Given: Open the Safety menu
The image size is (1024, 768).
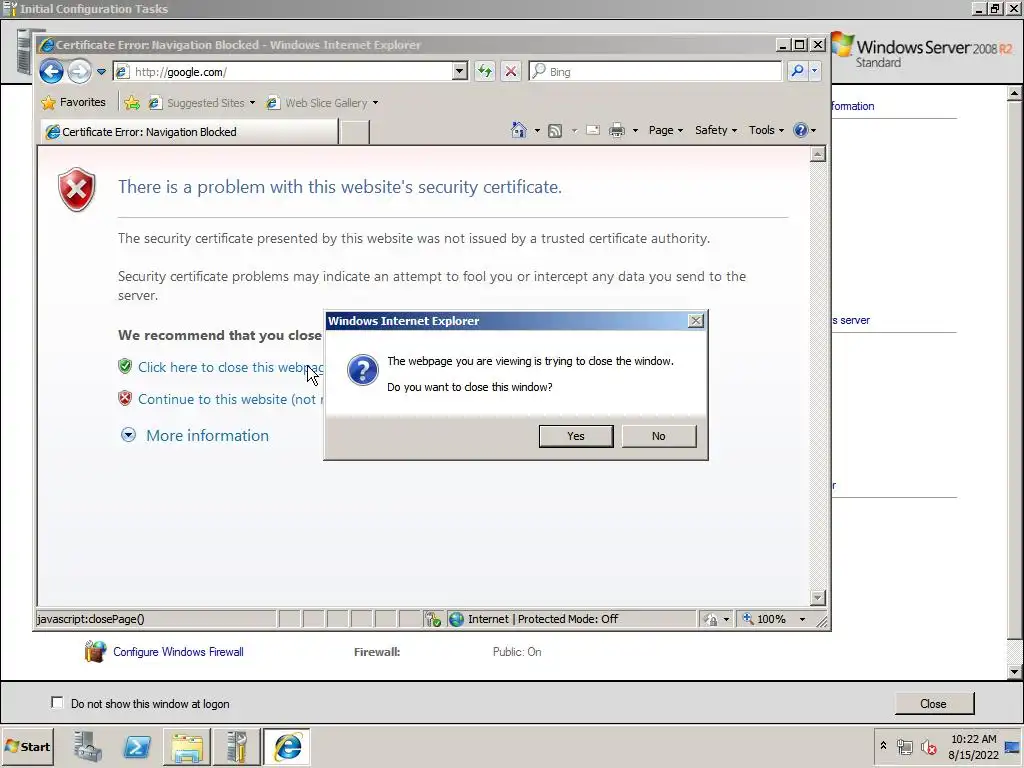Looking at the screenshot, I should click(716, 130).
